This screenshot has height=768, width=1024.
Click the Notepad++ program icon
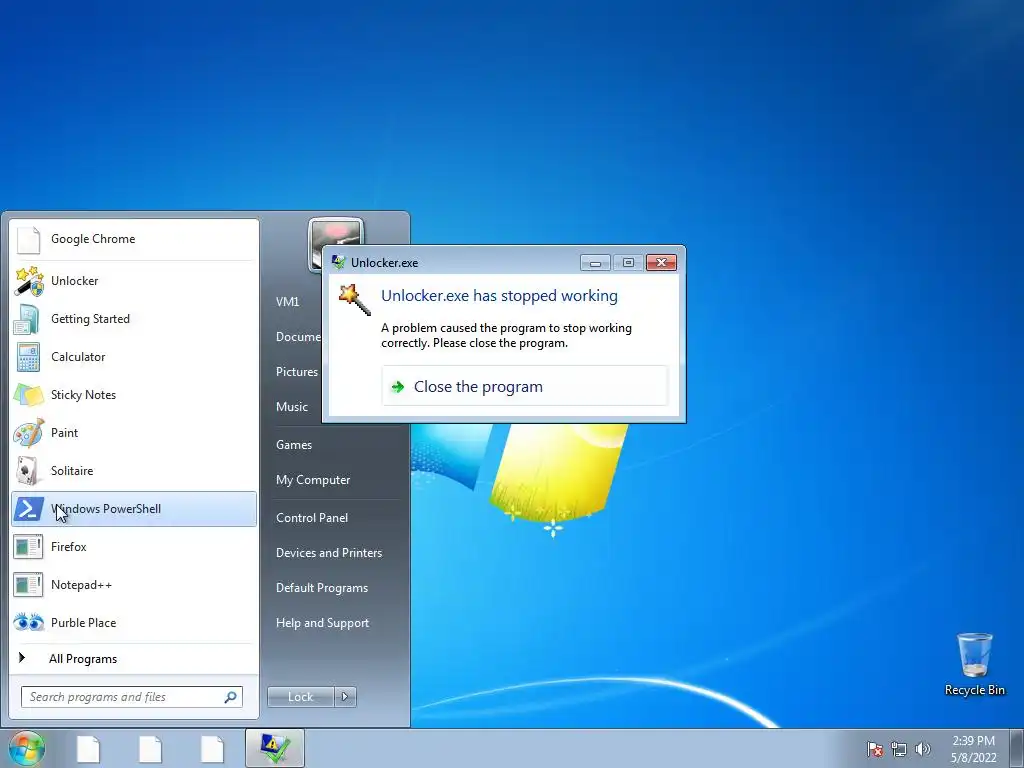[28, 584]
